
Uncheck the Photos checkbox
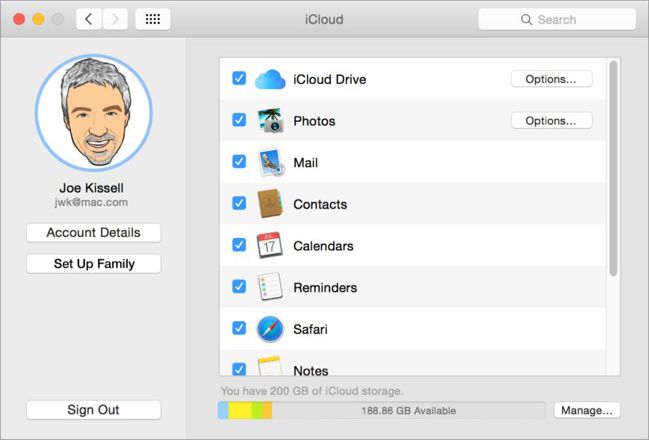(x=239, y=120)
